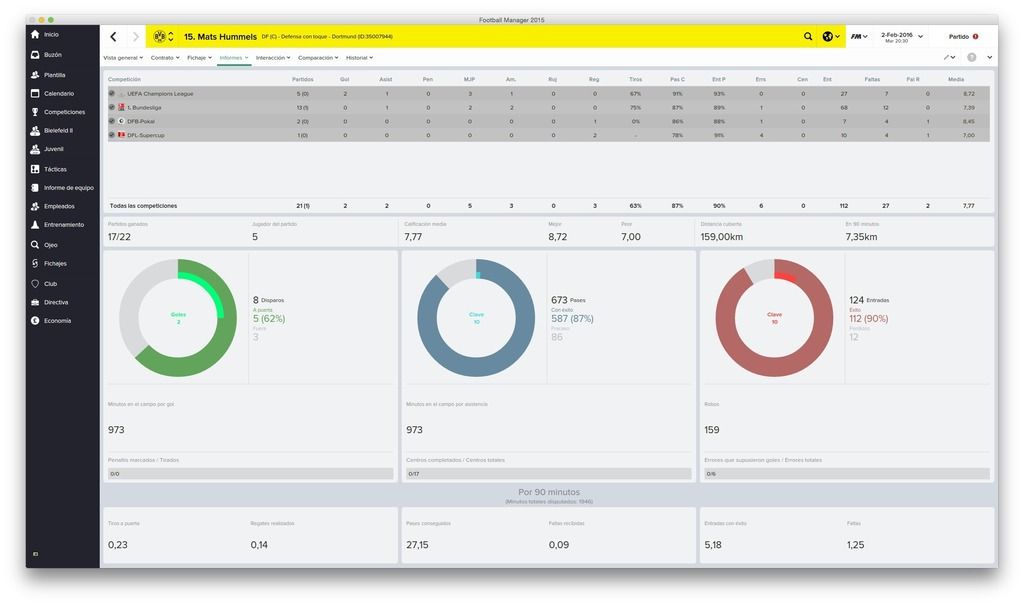The image size is (1024, 605).
Task: Click the DFL-Supercup competition logo
Action: [121, 135]
